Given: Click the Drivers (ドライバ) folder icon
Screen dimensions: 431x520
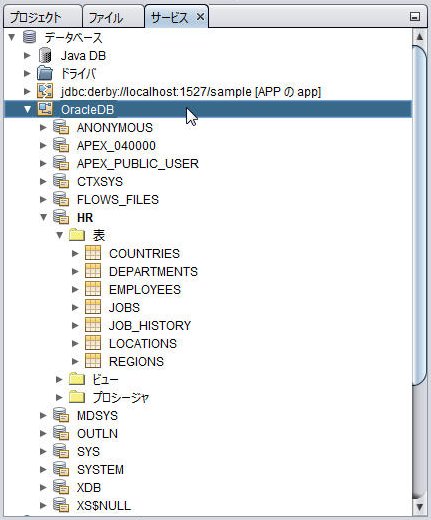Looking at the screenshot, I should [x=45, y=73].
